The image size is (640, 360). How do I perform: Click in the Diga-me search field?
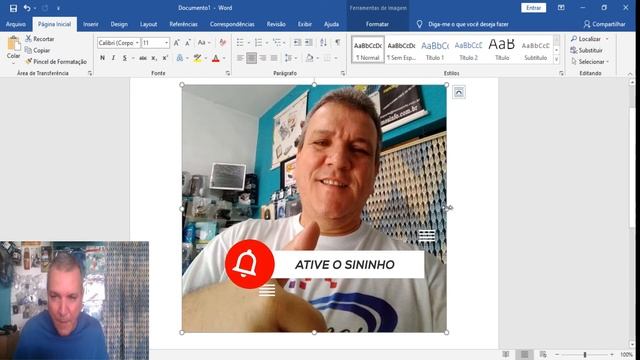click(468, 24)
